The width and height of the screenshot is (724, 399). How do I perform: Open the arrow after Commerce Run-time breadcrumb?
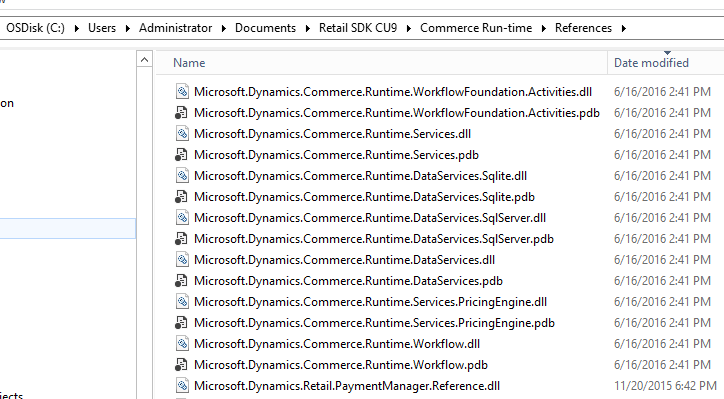(x=543, y=28)
